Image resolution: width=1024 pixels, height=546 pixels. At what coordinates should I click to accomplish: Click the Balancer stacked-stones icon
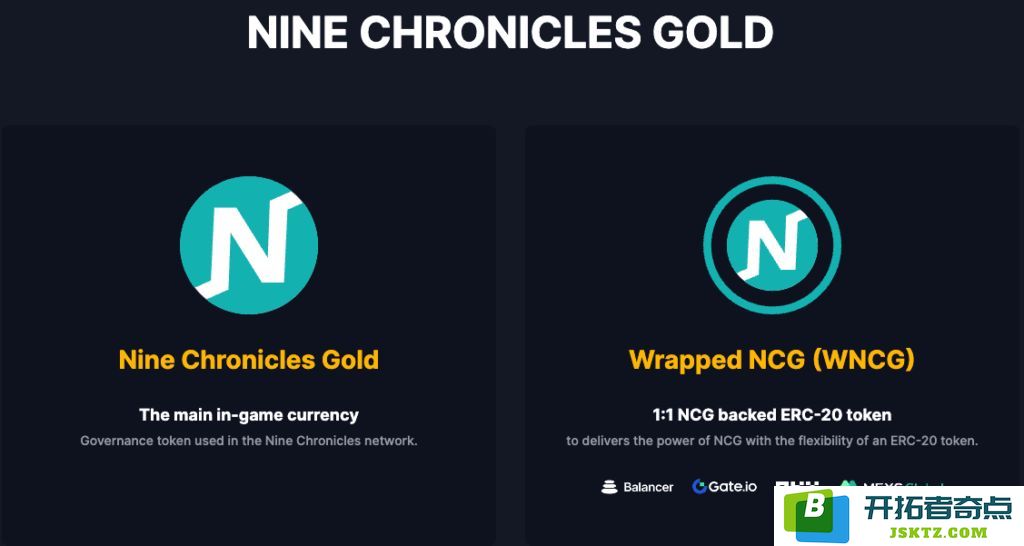click(x=609, y=487)
